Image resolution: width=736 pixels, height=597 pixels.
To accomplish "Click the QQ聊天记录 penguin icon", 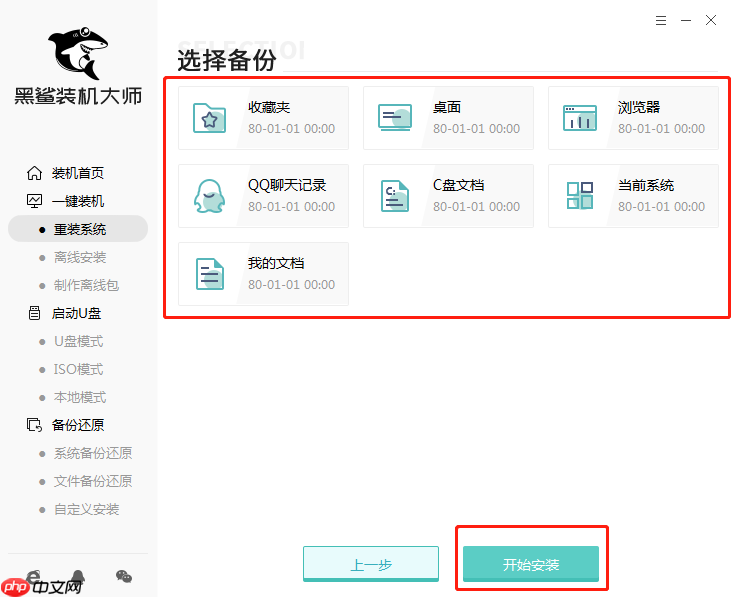I will 209,196.
